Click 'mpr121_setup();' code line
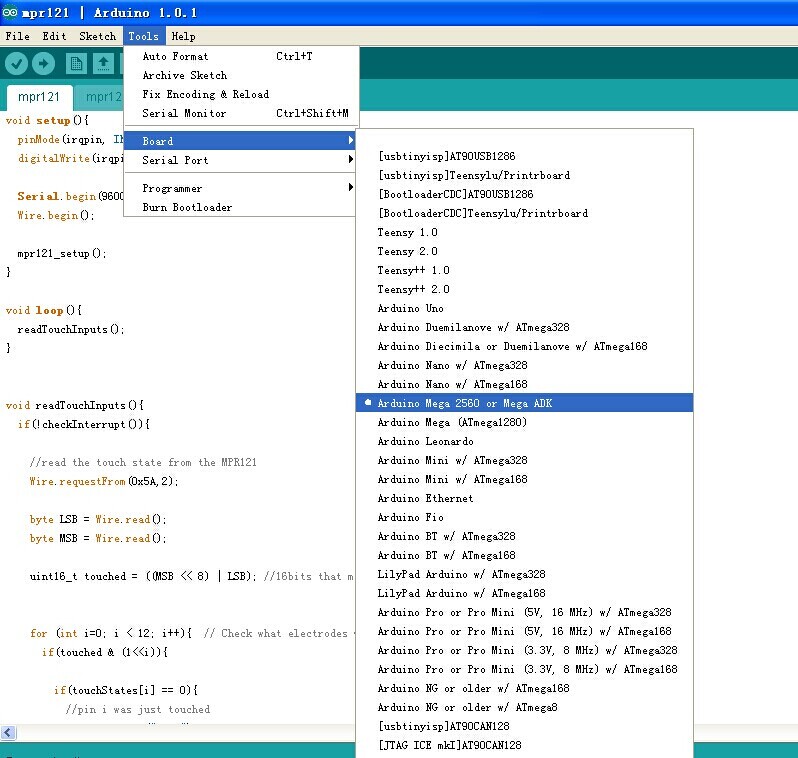The height and width of the screenshot is (758, 798). [x=62, y=254]
